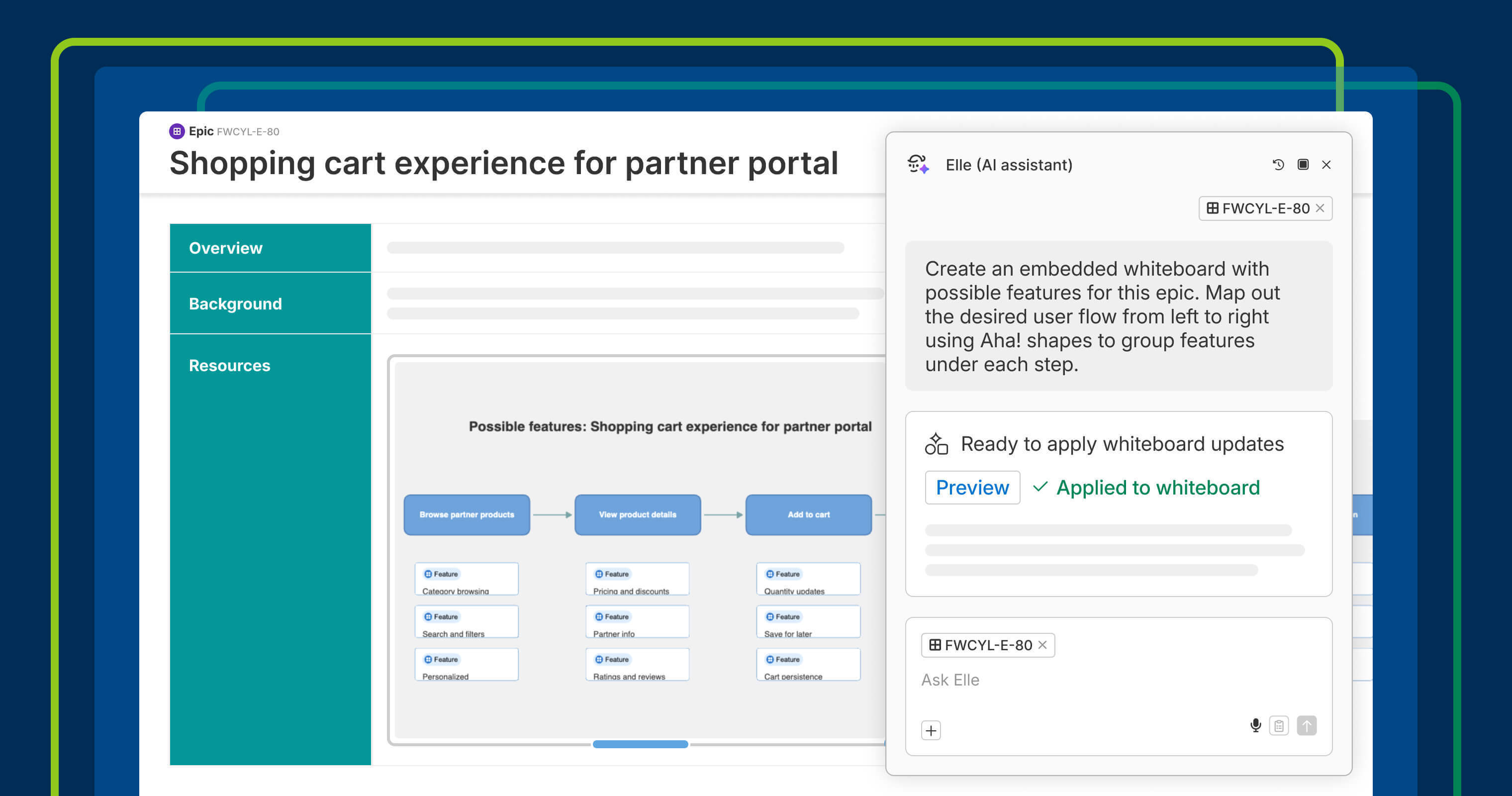This screenshot has width=1512, height=796.
Task: Select the Add to cart step shape
Action: 808,515
